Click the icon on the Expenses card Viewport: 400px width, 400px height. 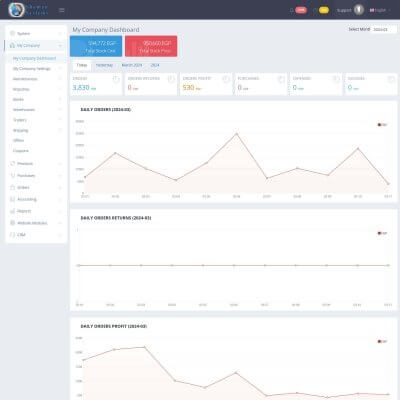click(336, 79)
